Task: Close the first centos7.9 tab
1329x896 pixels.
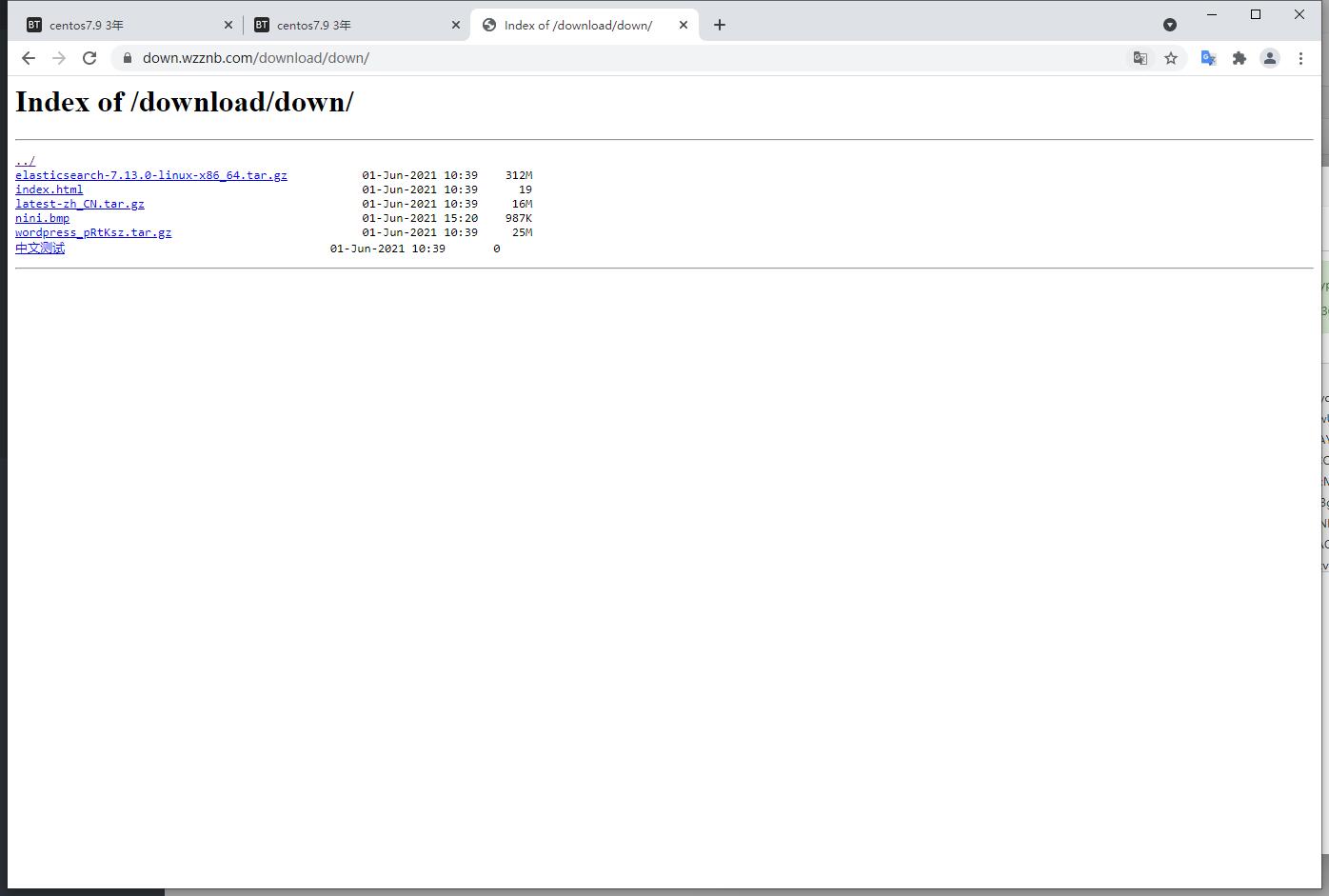Action: [x=228, y=25]
